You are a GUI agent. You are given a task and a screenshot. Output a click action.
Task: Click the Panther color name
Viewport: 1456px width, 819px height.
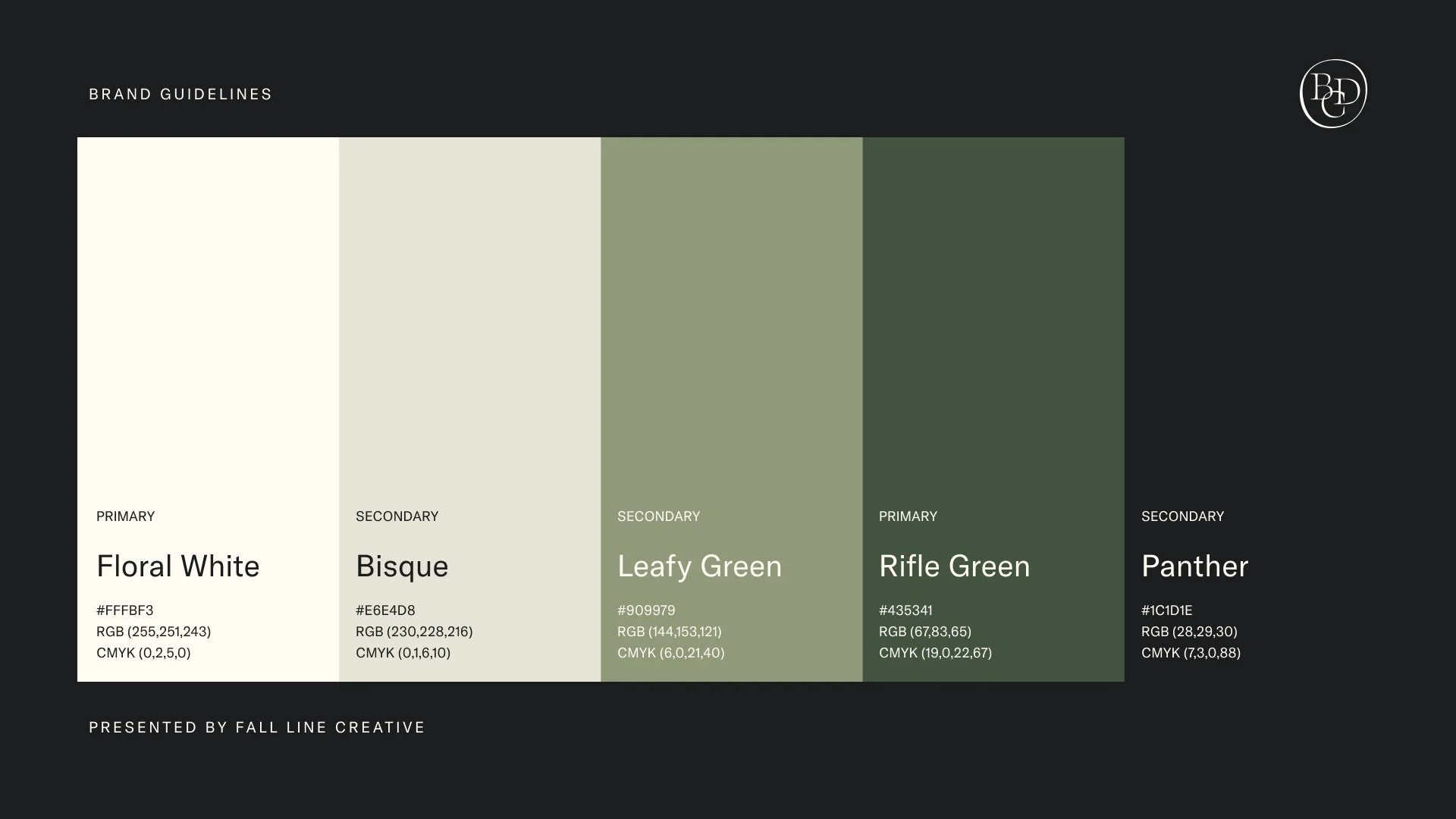pos(1194,566)
